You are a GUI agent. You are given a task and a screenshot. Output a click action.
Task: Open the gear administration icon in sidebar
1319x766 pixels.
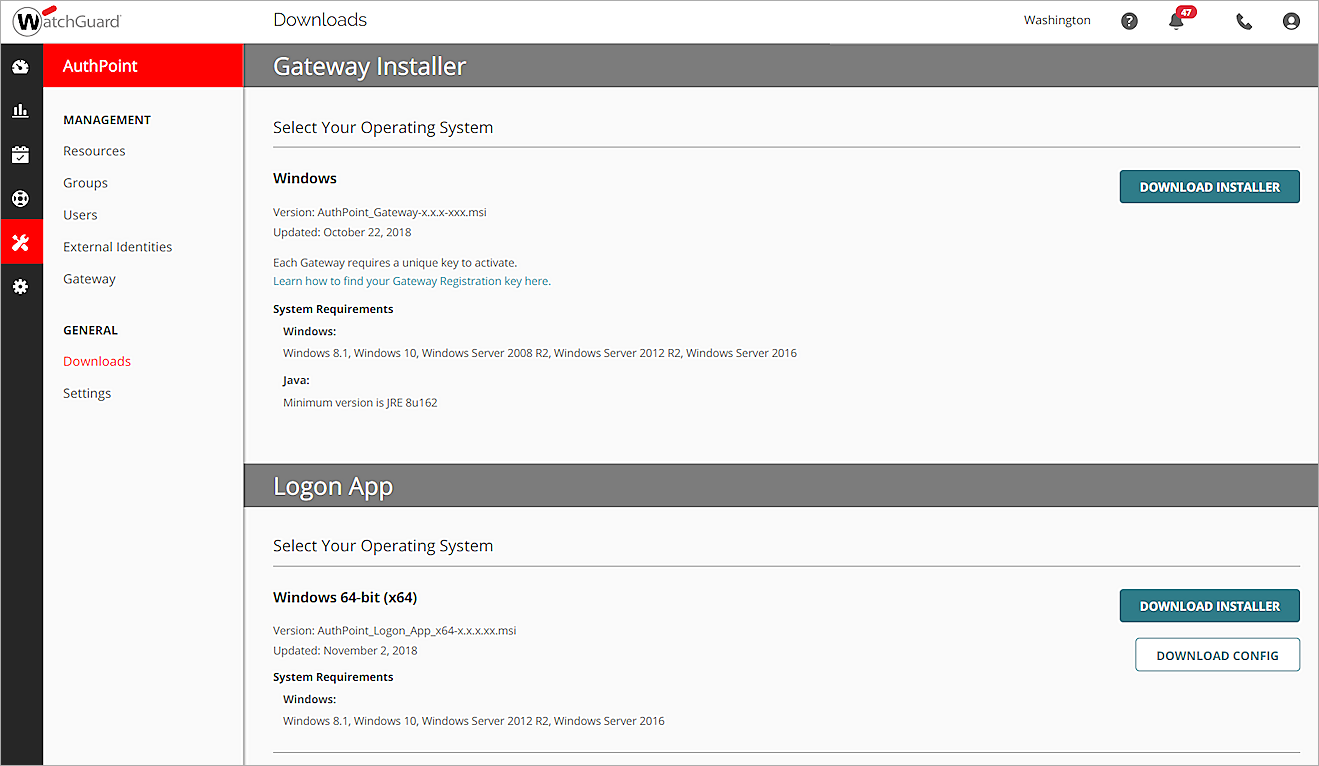point(20,287)
